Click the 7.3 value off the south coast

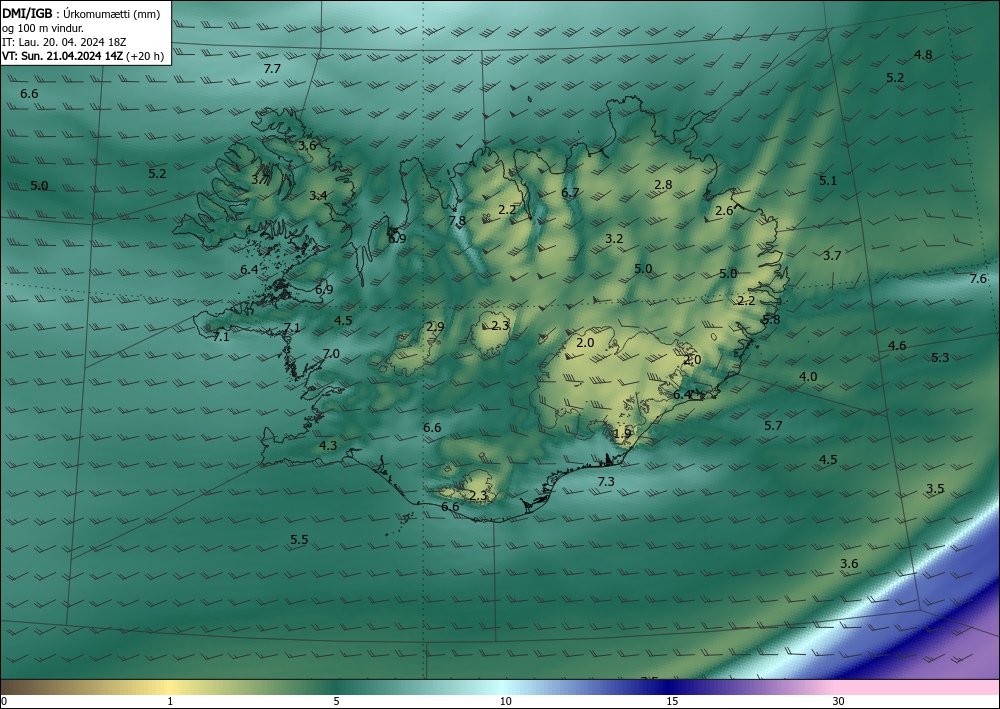click(x=606, y=482)
